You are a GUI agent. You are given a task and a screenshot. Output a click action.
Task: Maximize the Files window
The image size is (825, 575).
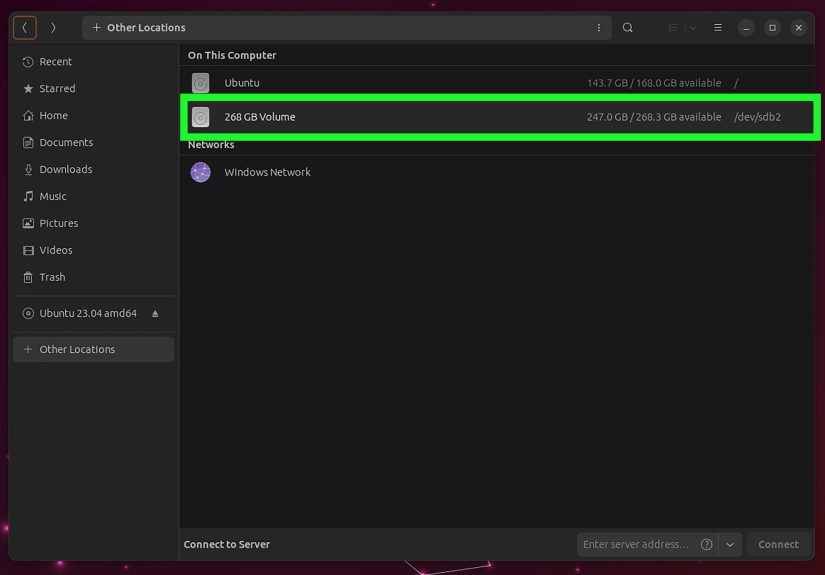point(772,27)
